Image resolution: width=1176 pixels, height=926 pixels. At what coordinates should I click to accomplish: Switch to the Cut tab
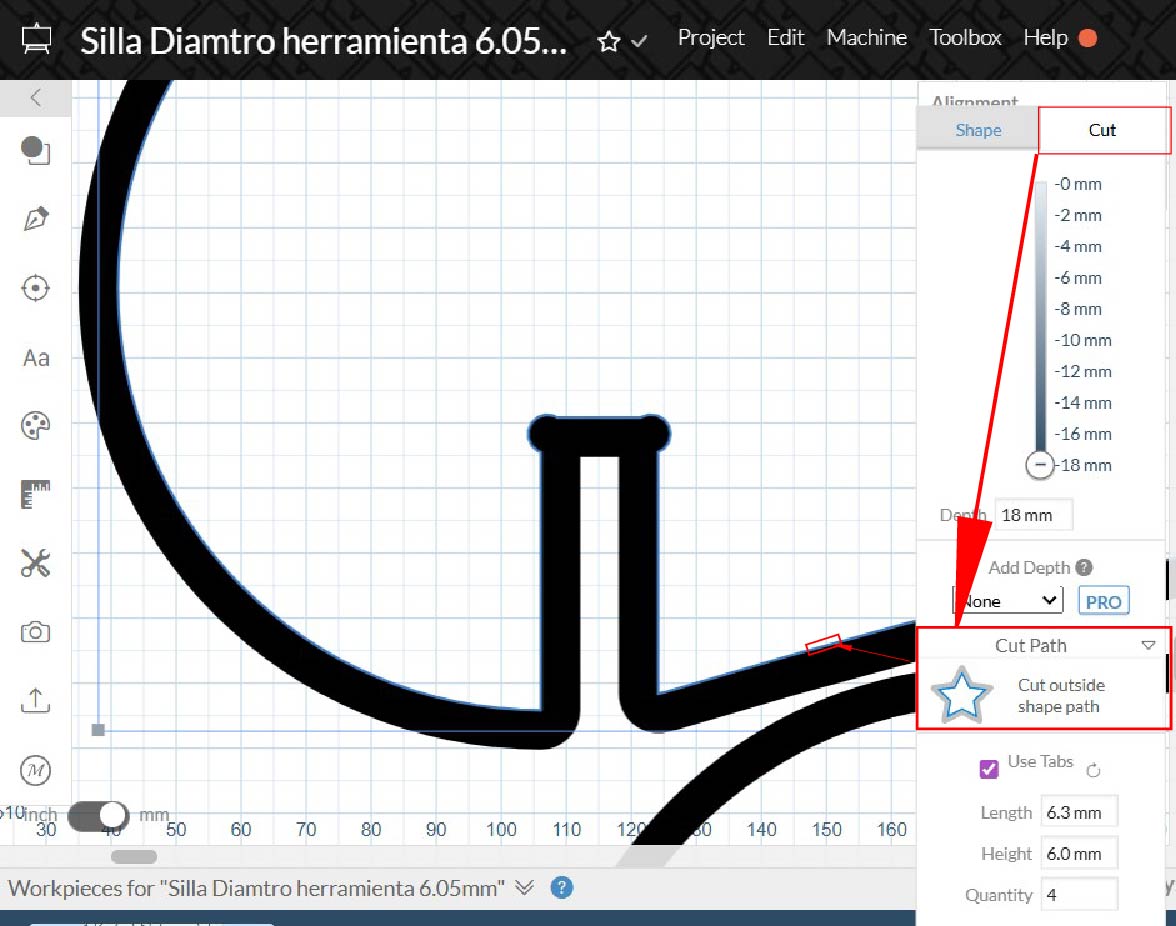[x=1102, y=130]
